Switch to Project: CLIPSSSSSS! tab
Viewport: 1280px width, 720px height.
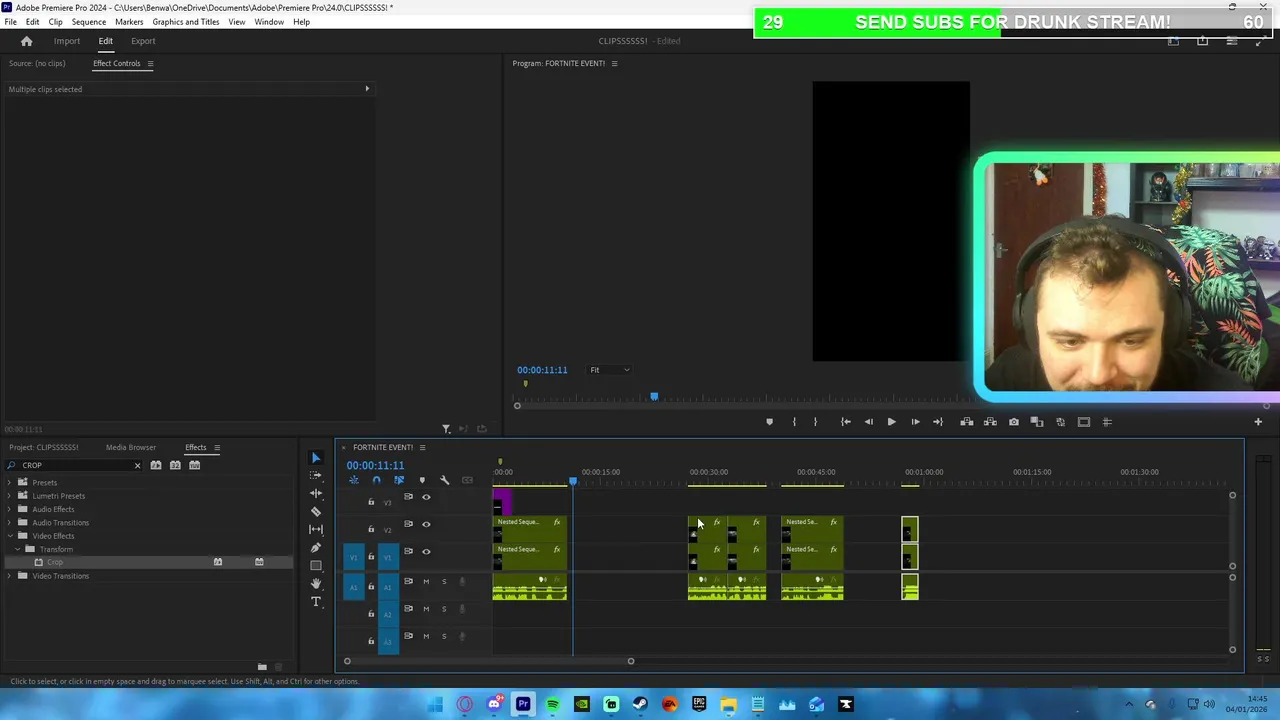click(x=44, y=448)
